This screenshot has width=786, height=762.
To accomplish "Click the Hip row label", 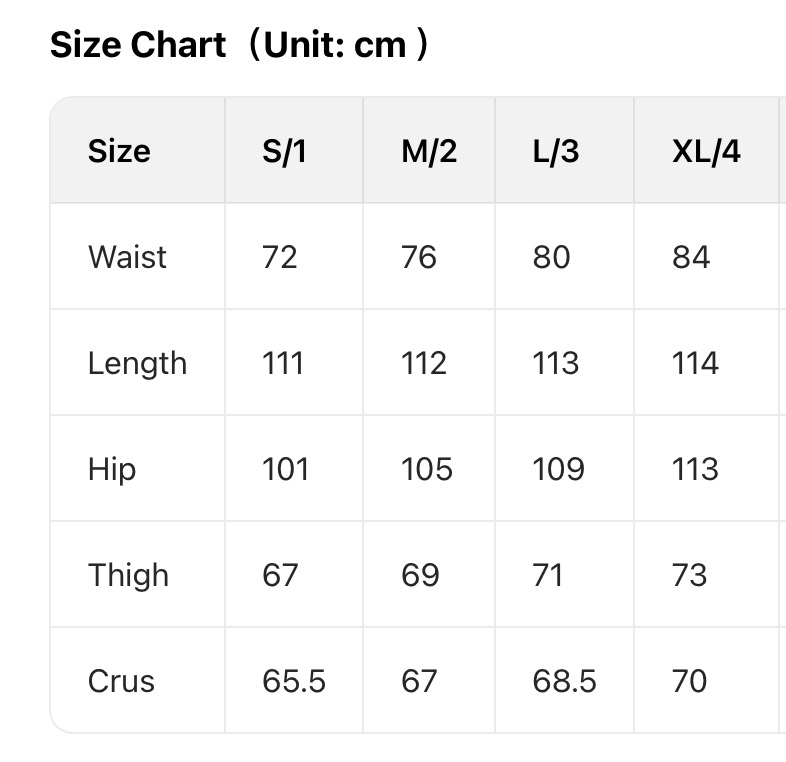I will coord(112,469).
